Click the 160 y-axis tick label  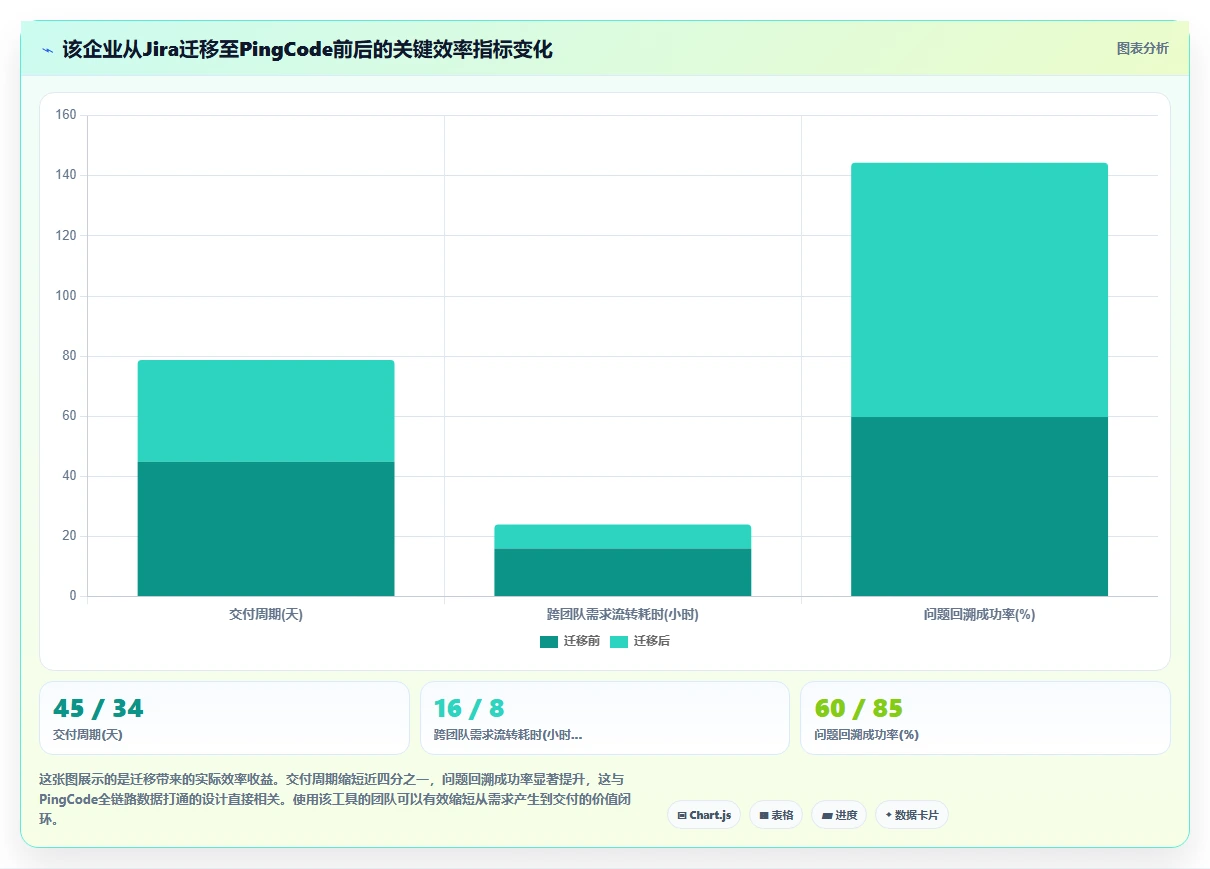[66, 115]
